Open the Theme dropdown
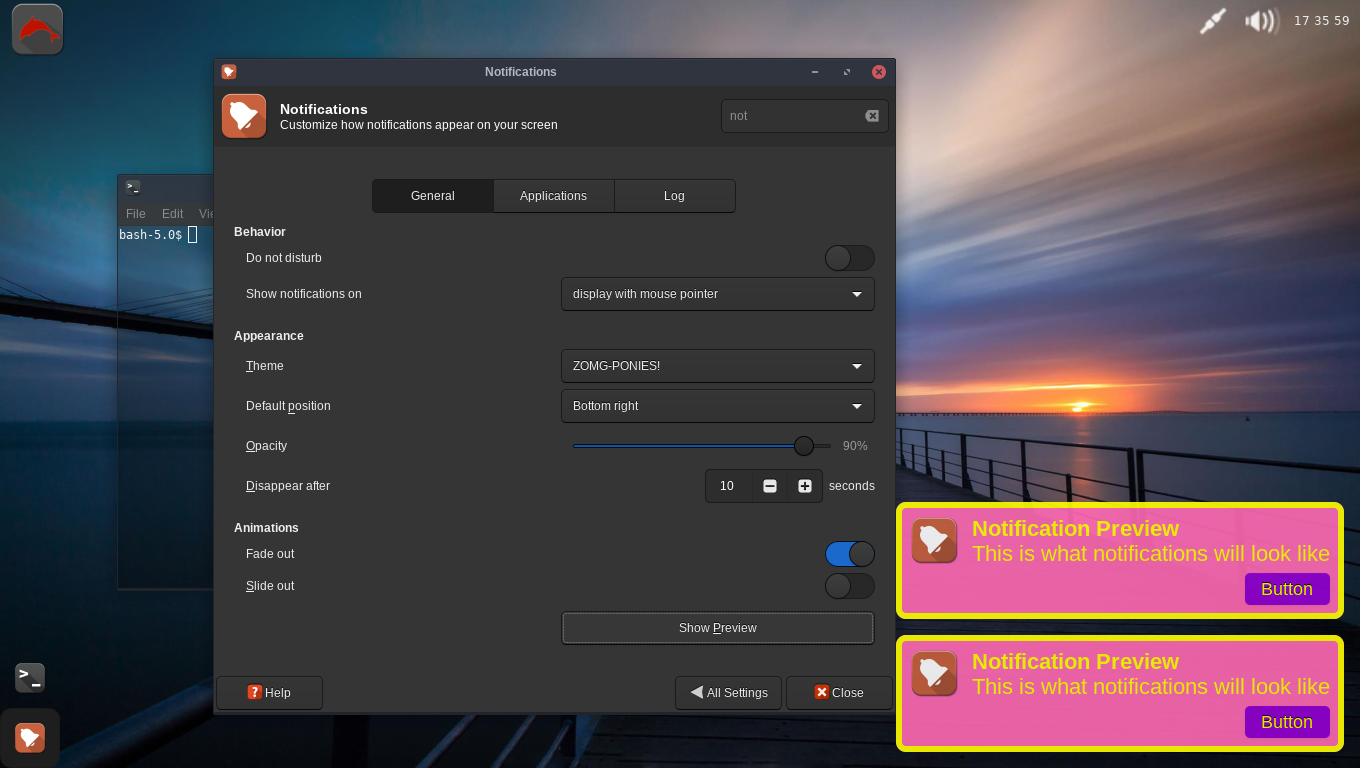The height and width of the screenshot is (768, 1360). pos(717,366)
